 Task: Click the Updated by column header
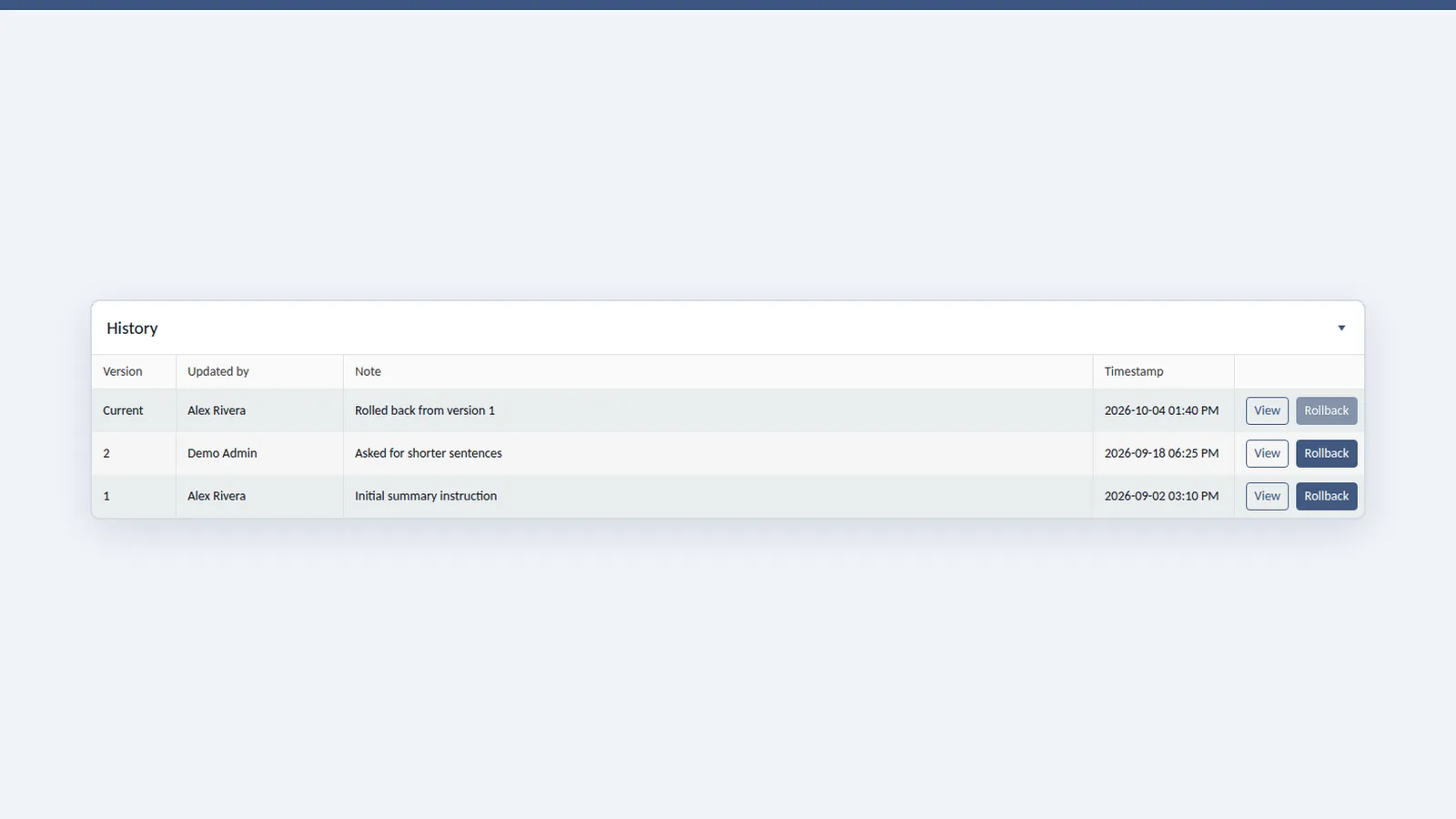[218, 371]
